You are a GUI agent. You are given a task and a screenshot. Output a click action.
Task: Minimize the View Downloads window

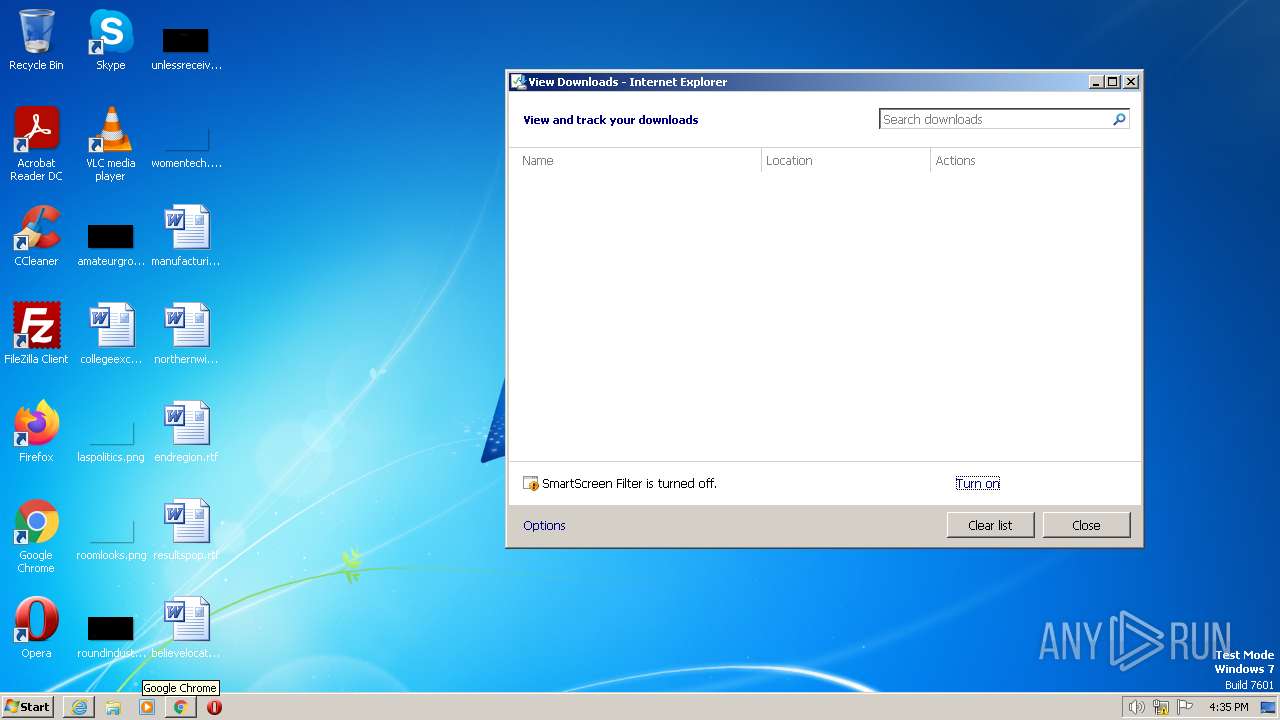click(1096, 82)
